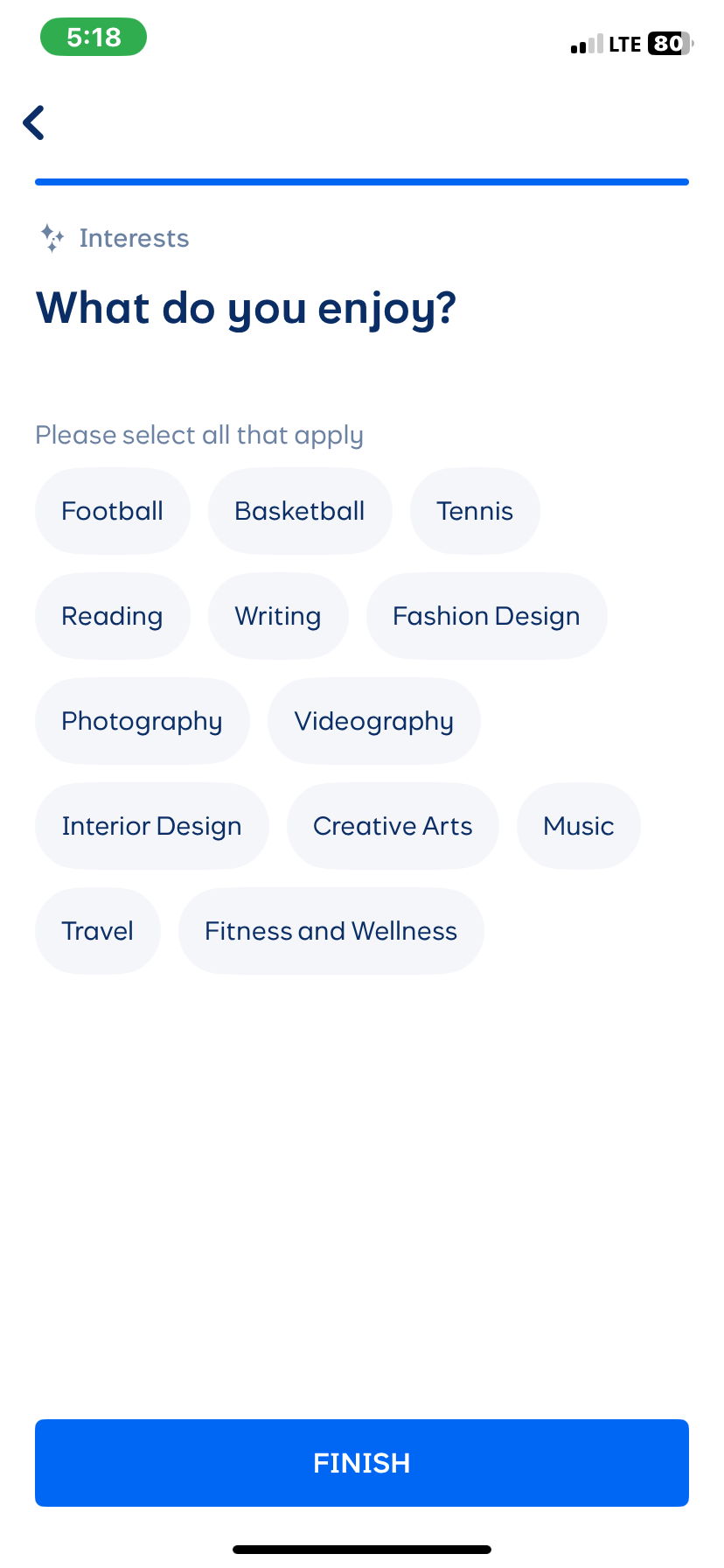Tap the Interests sparkle icon
This screenshot has height=1568, width=724.
click(52, 238)
